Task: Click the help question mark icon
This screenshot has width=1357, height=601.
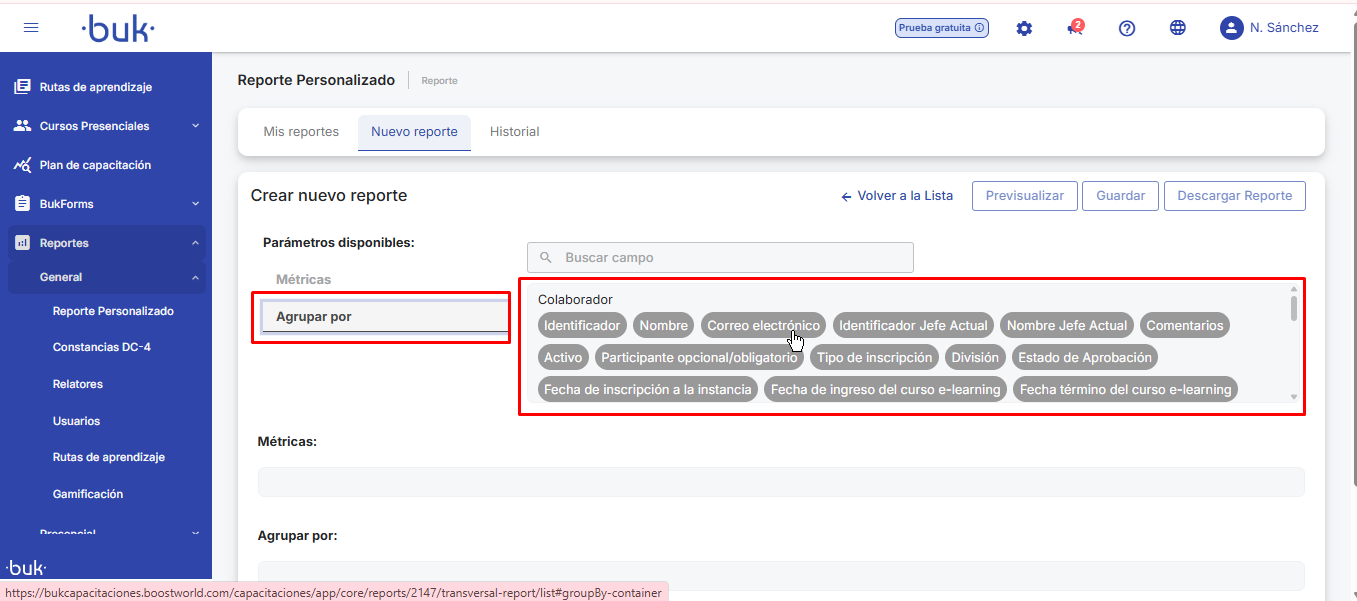Action: [1127, 28]
